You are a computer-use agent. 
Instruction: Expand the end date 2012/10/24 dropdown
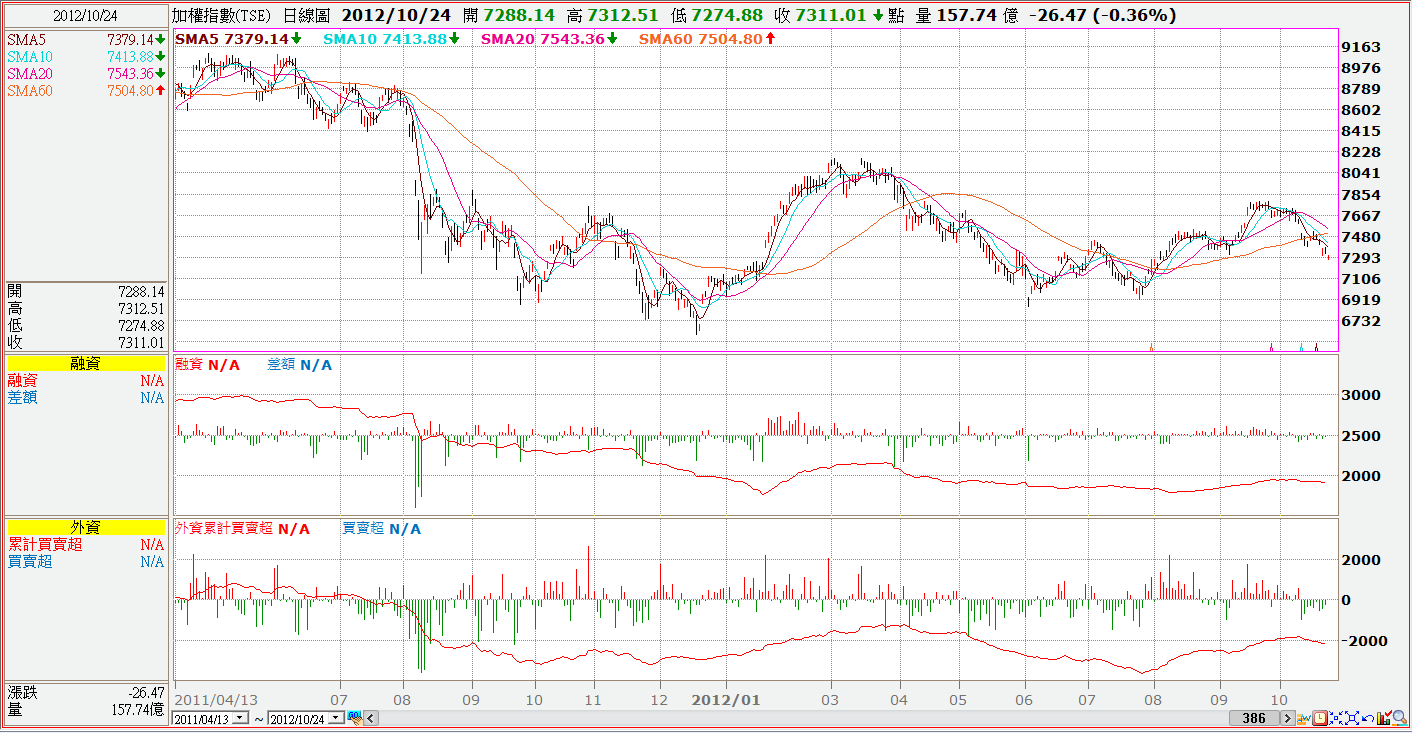pos(336,717)
